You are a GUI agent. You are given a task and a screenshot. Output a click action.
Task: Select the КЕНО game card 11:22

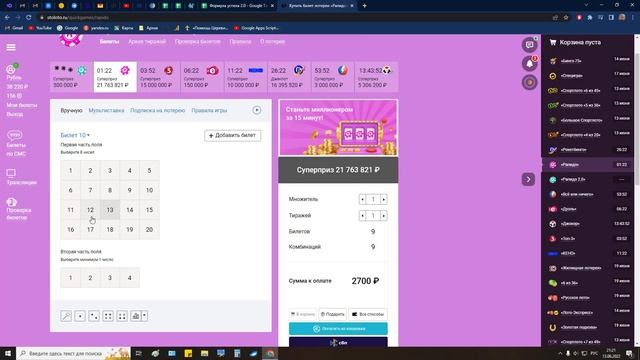(246, 77)
